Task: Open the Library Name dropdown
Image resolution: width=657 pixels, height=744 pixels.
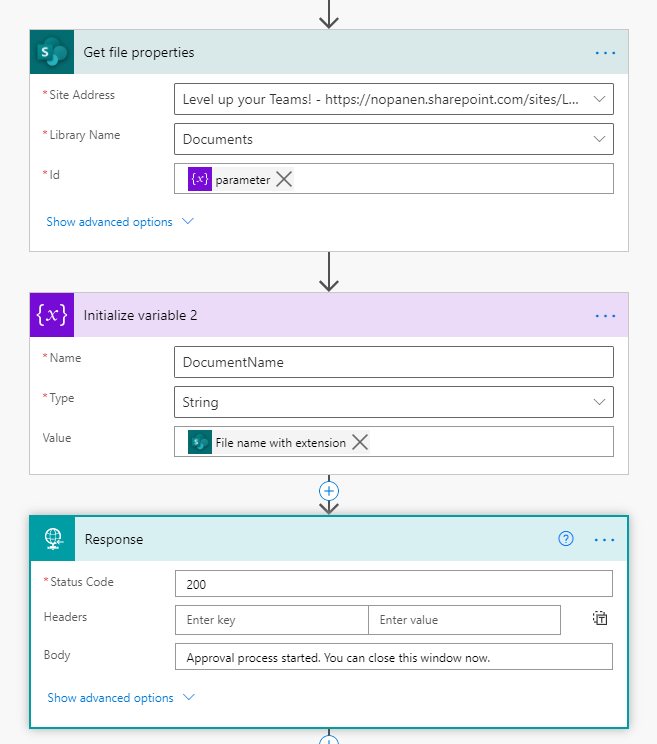Action: [599, 139]
